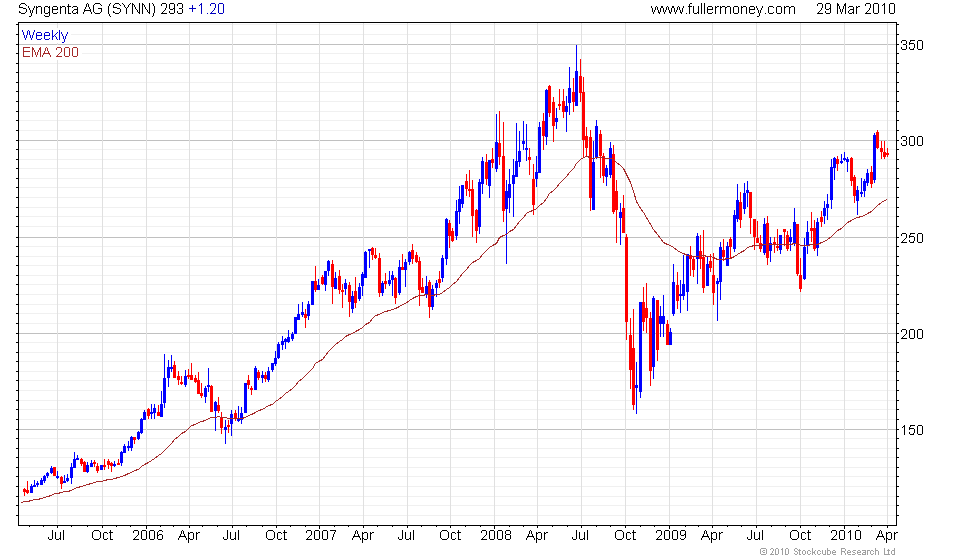The image size is (980, 560).
Task: Click the 200 price axis label
Action: point(911,334)
